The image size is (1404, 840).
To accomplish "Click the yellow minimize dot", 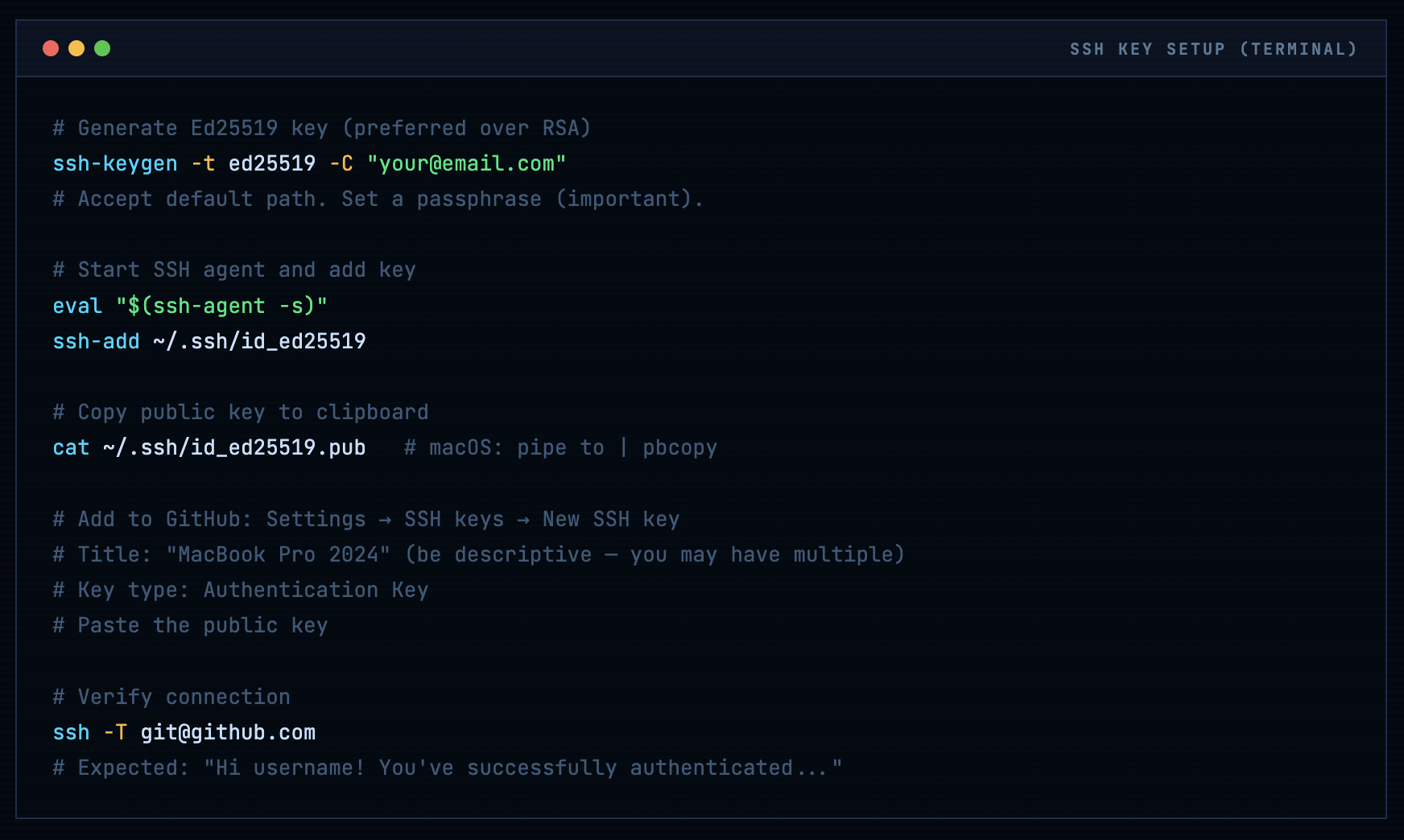I will point(76,48).
